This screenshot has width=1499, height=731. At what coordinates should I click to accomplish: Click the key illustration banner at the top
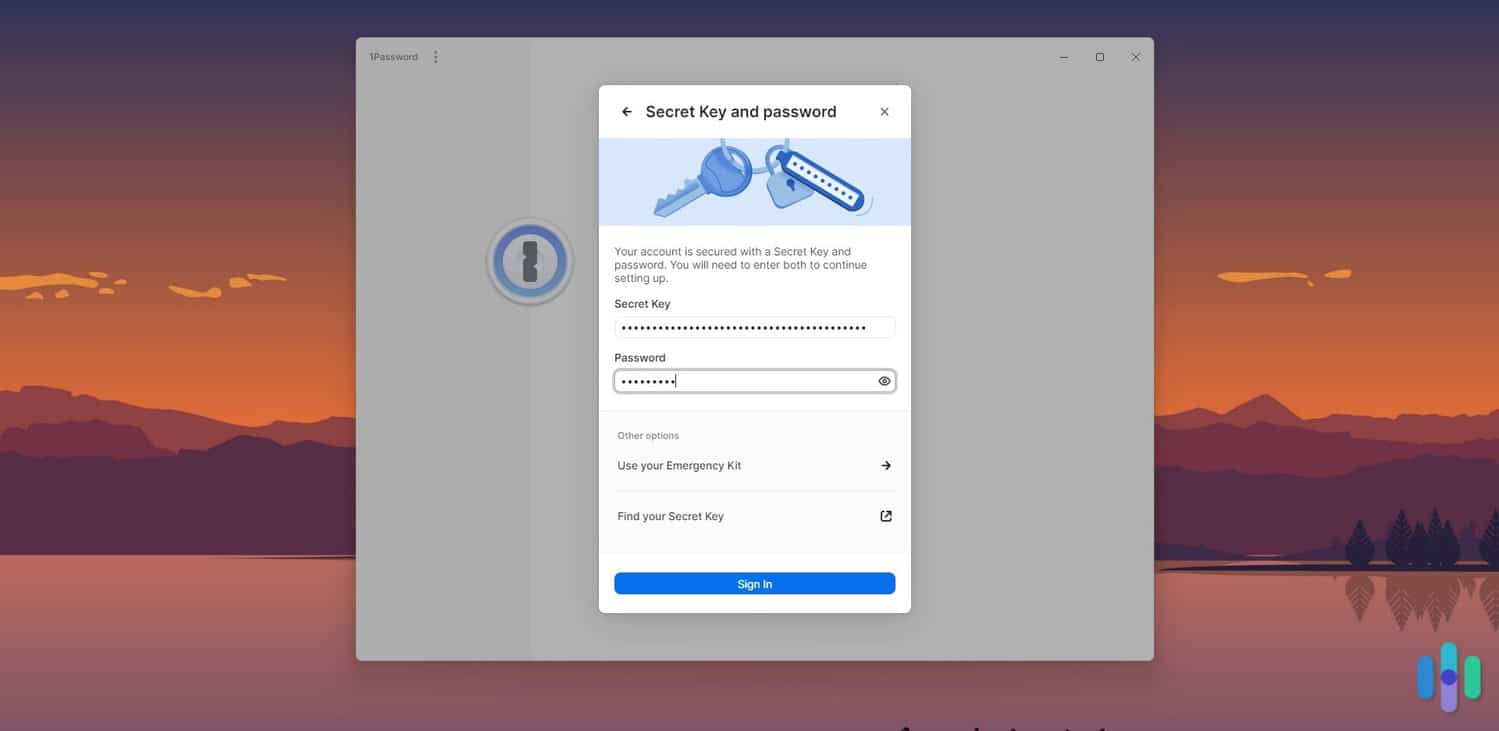754,181
